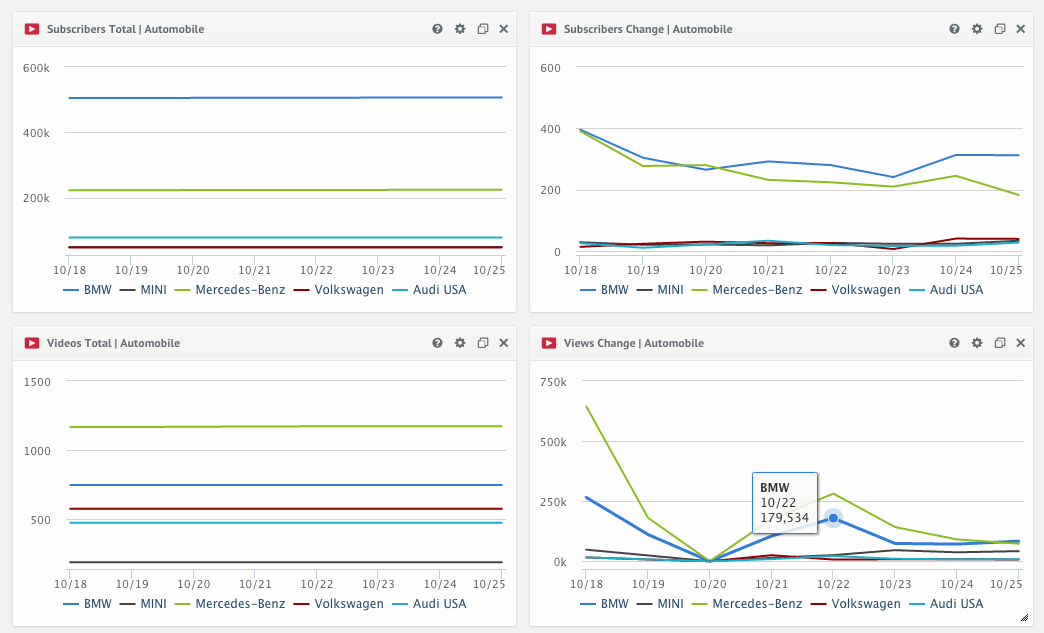Toggle Mercedes-Benz in Videos Total legend
The image size is (1044, 633).
click(230, 604)
